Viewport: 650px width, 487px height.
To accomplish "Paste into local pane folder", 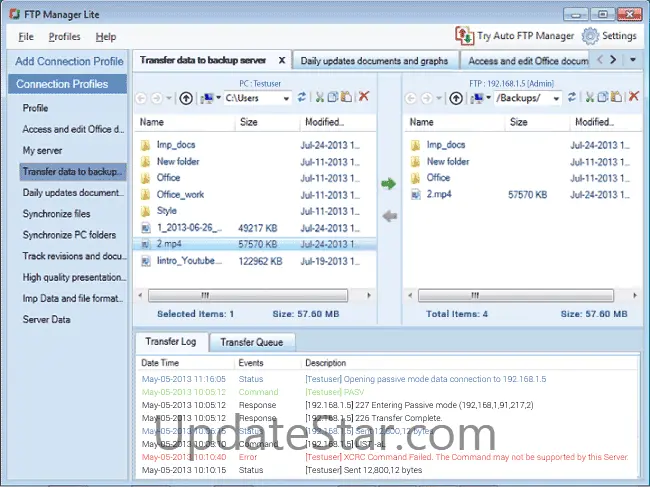I will point(346,97).
